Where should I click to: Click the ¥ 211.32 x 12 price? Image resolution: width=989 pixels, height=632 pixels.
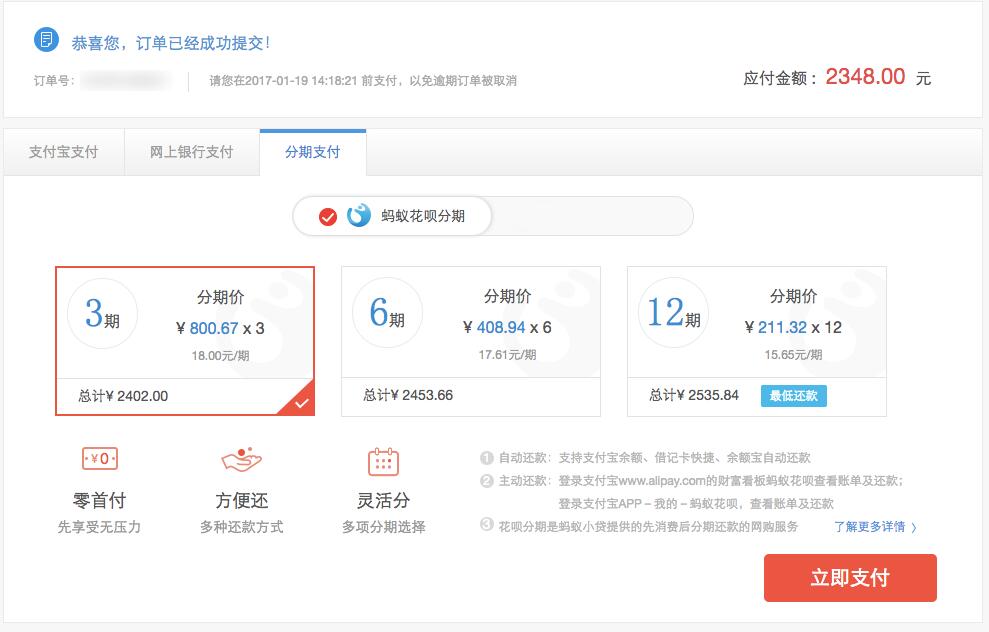(x=793, y=327)
